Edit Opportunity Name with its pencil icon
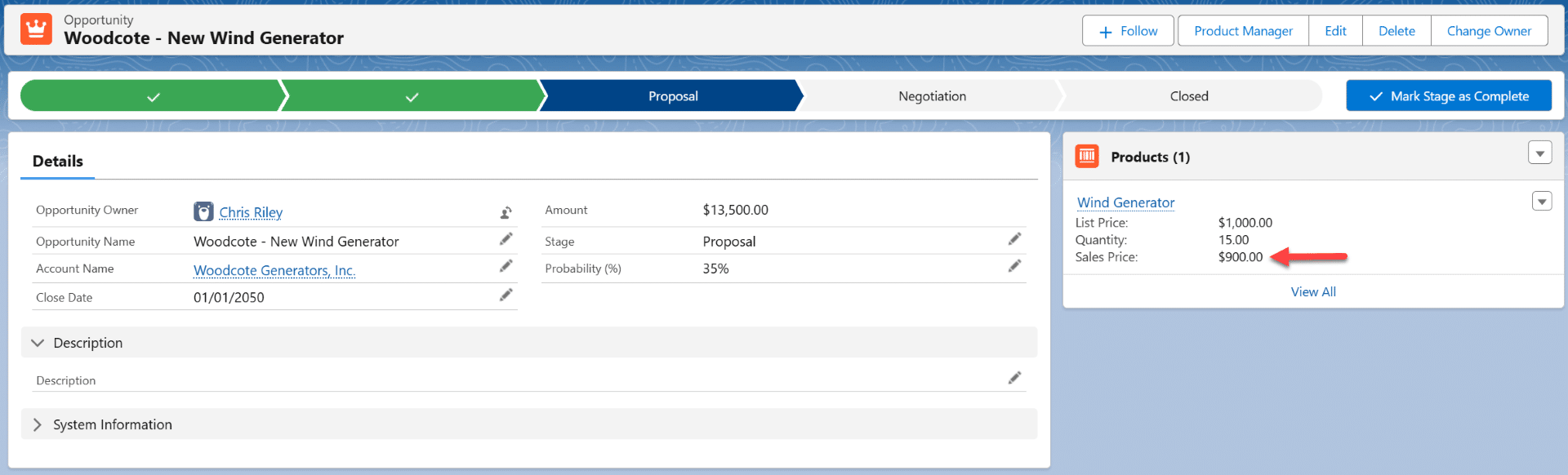Screen dimensions: 1568x475 [506, 239]
